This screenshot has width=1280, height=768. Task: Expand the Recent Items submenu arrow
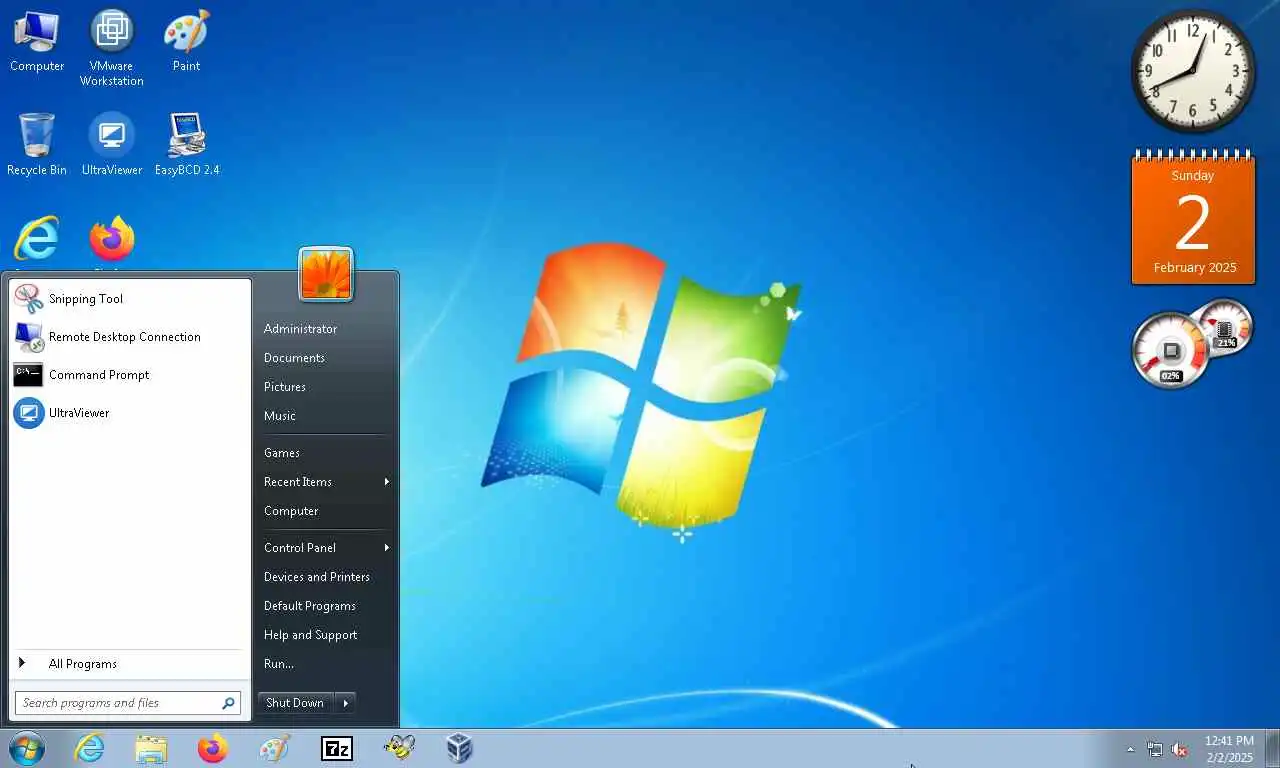386,482
